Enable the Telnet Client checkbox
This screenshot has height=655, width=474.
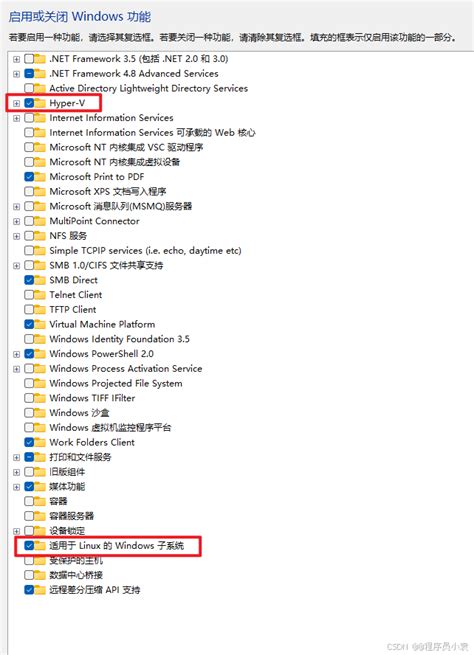point(29,295)
